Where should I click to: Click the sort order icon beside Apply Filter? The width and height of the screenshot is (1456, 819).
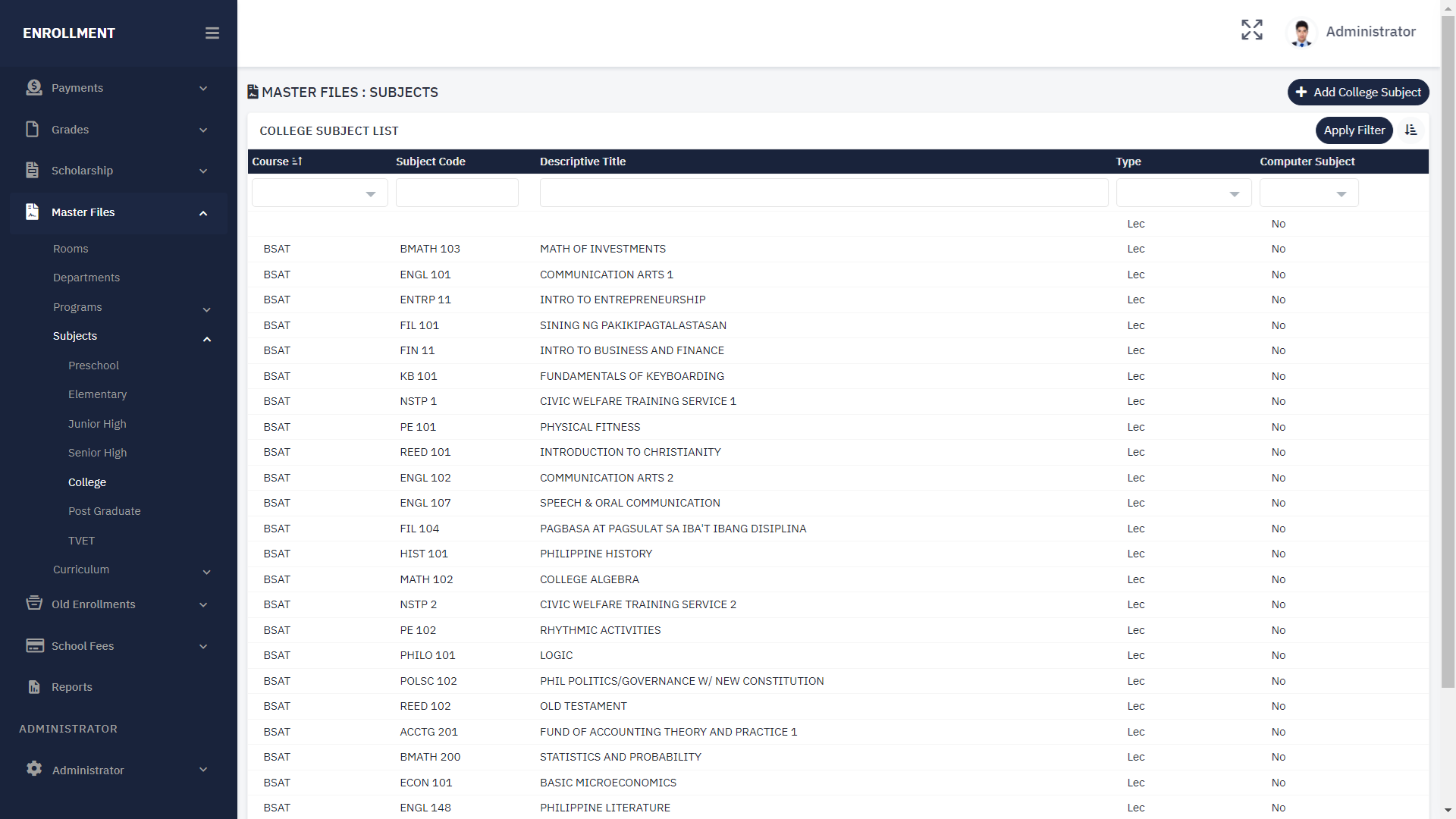coord(1410,130)
